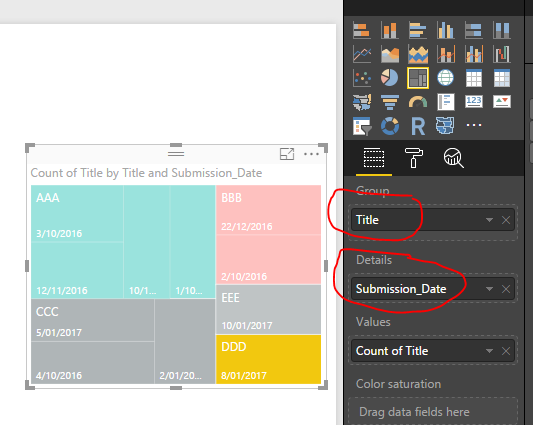Select the EEE 10/01/2017 tile

click(x=269, y=309)
